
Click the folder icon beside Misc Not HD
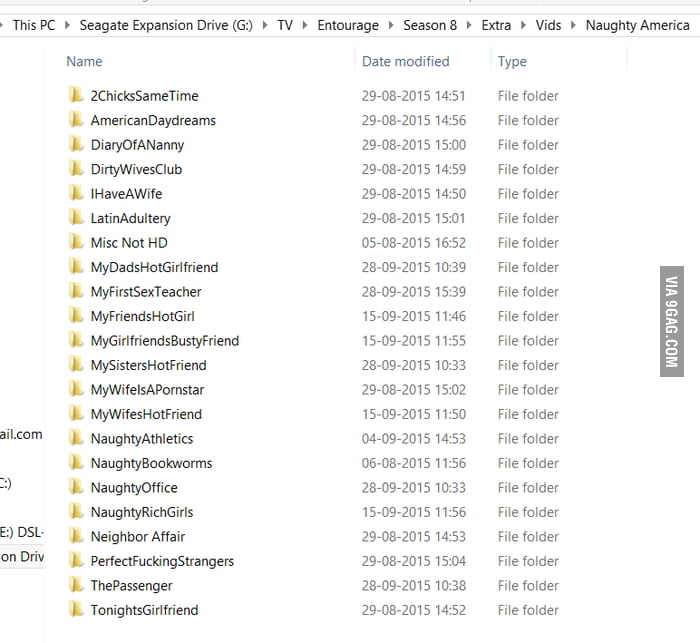pos(76,242)
